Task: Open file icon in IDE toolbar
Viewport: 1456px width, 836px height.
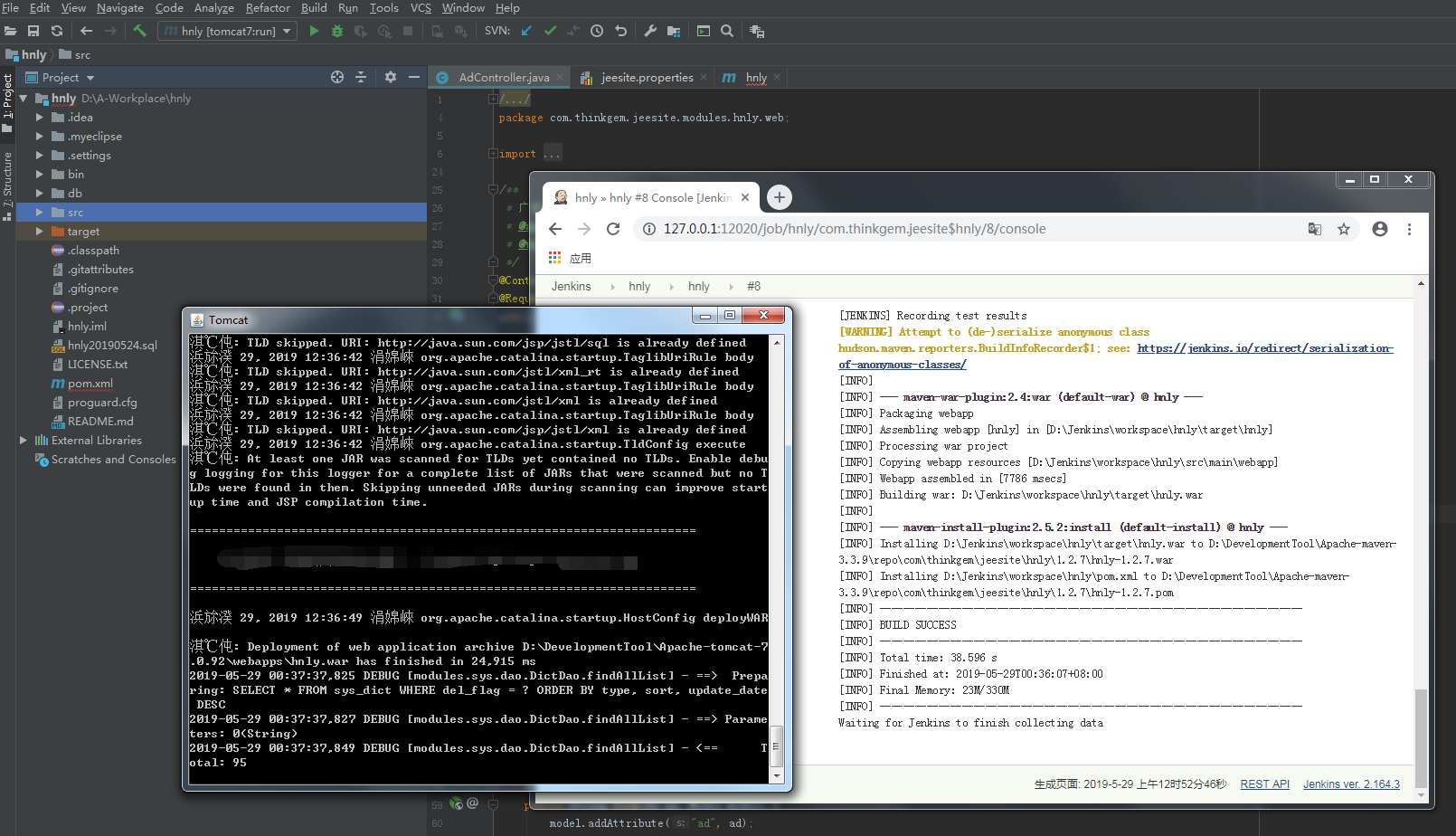Action: [10, 31]
